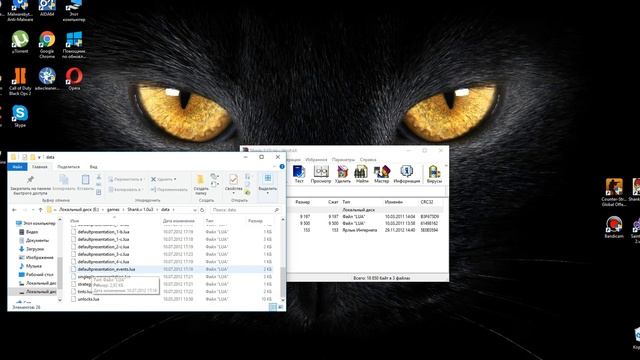Select the Opera desktop icon

coord(74,78)
